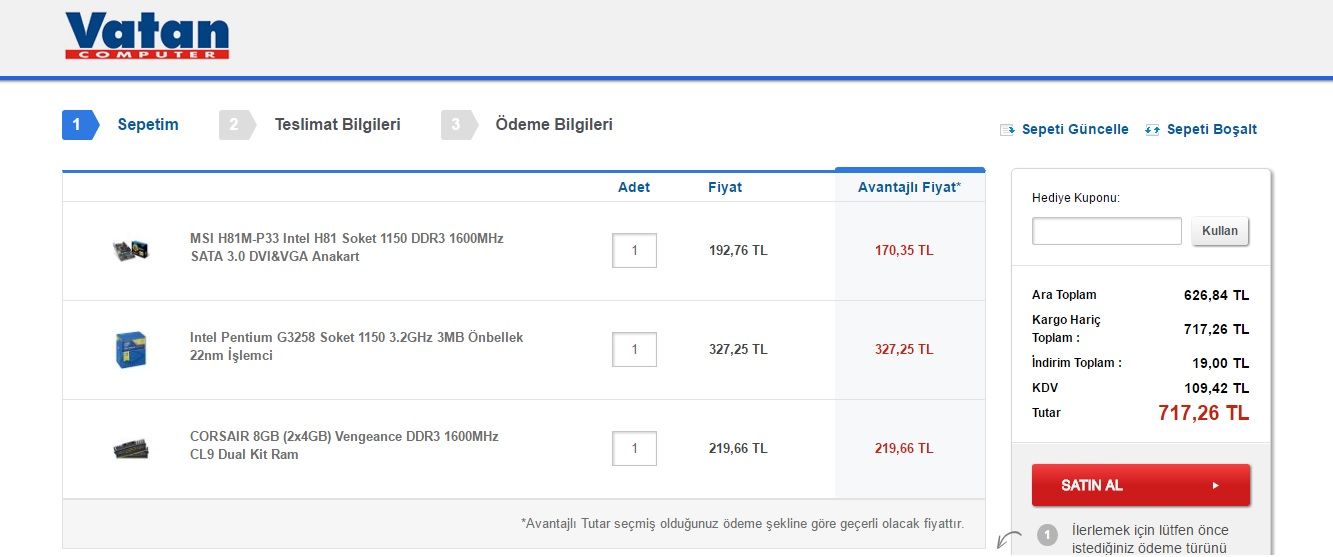The width and height of the screenshot is (1333, 557).
Task: Click the step 2 number badge
Action: (235, 125)
